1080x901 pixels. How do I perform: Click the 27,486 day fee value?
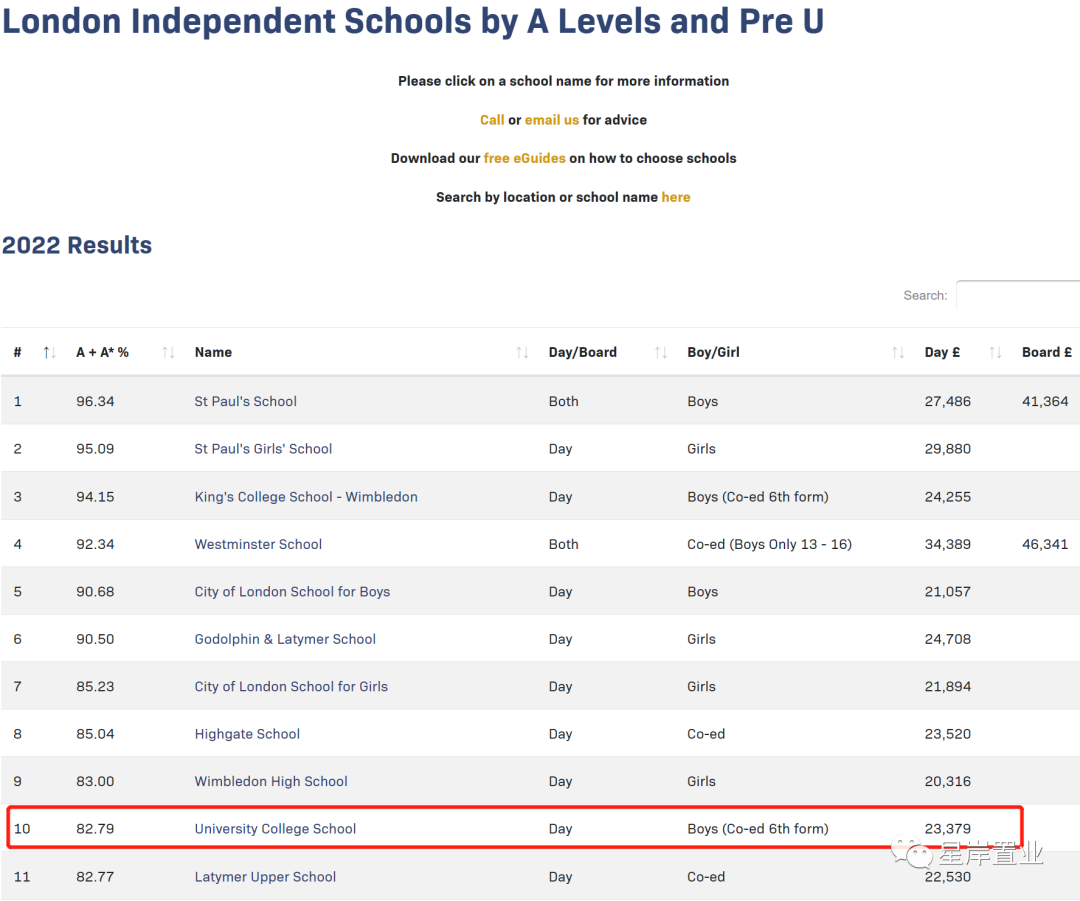[x=948, y=402]
